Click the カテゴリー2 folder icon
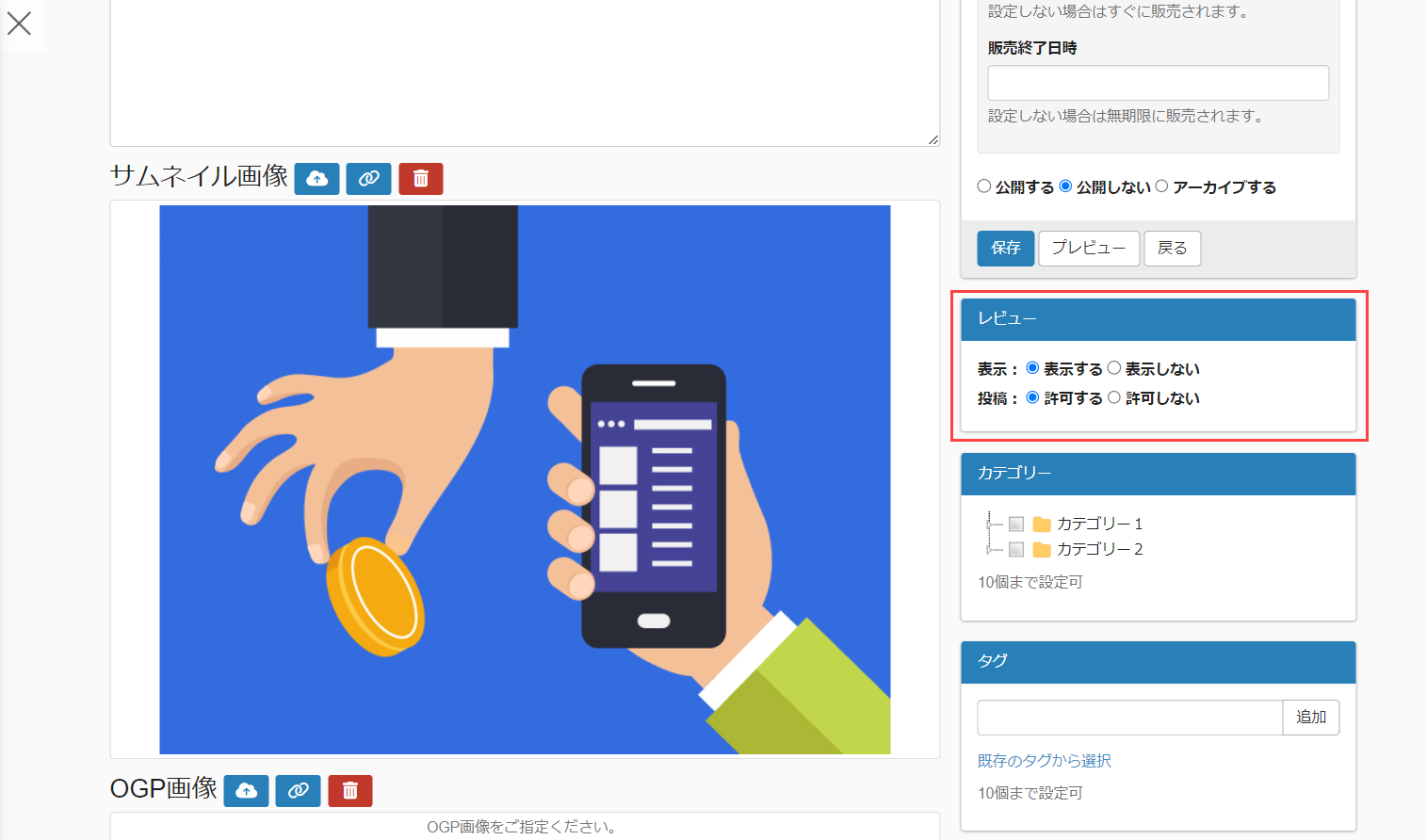 [1041, 549]
